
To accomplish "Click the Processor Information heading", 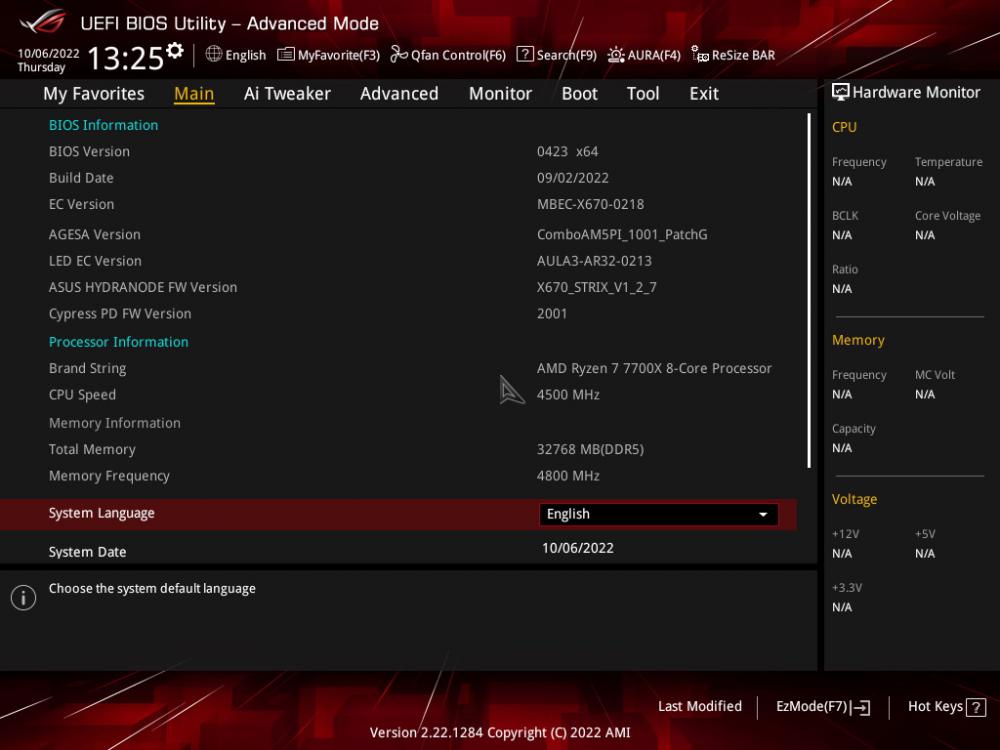I will click(x=119, y=342).
